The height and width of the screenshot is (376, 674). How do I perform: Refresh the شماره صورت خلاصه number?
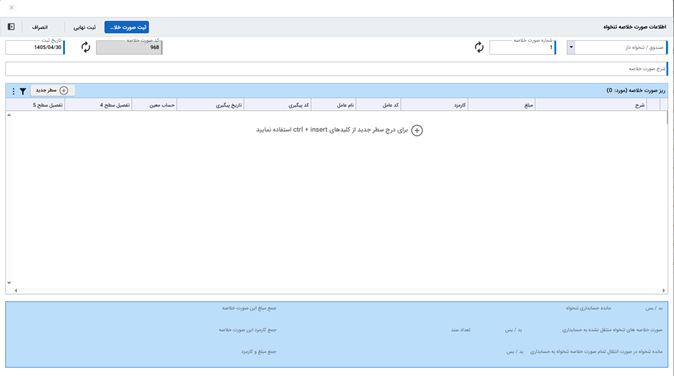pyautogui.click(x=479, y=47)
